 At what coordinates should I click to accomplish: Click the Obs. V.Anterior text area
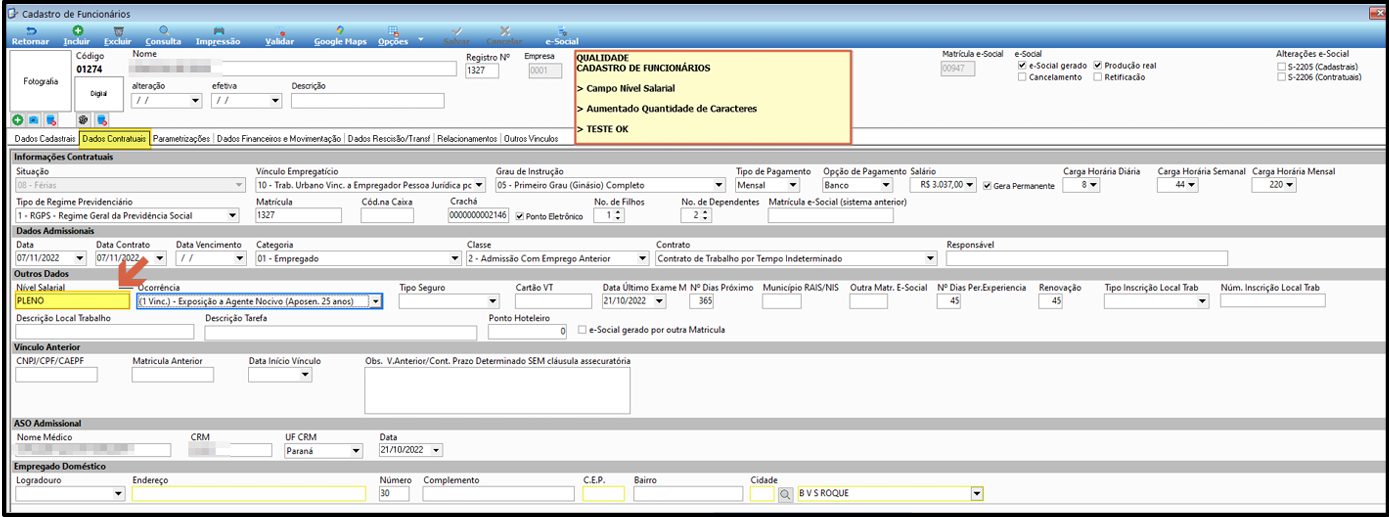coord(497,389)
